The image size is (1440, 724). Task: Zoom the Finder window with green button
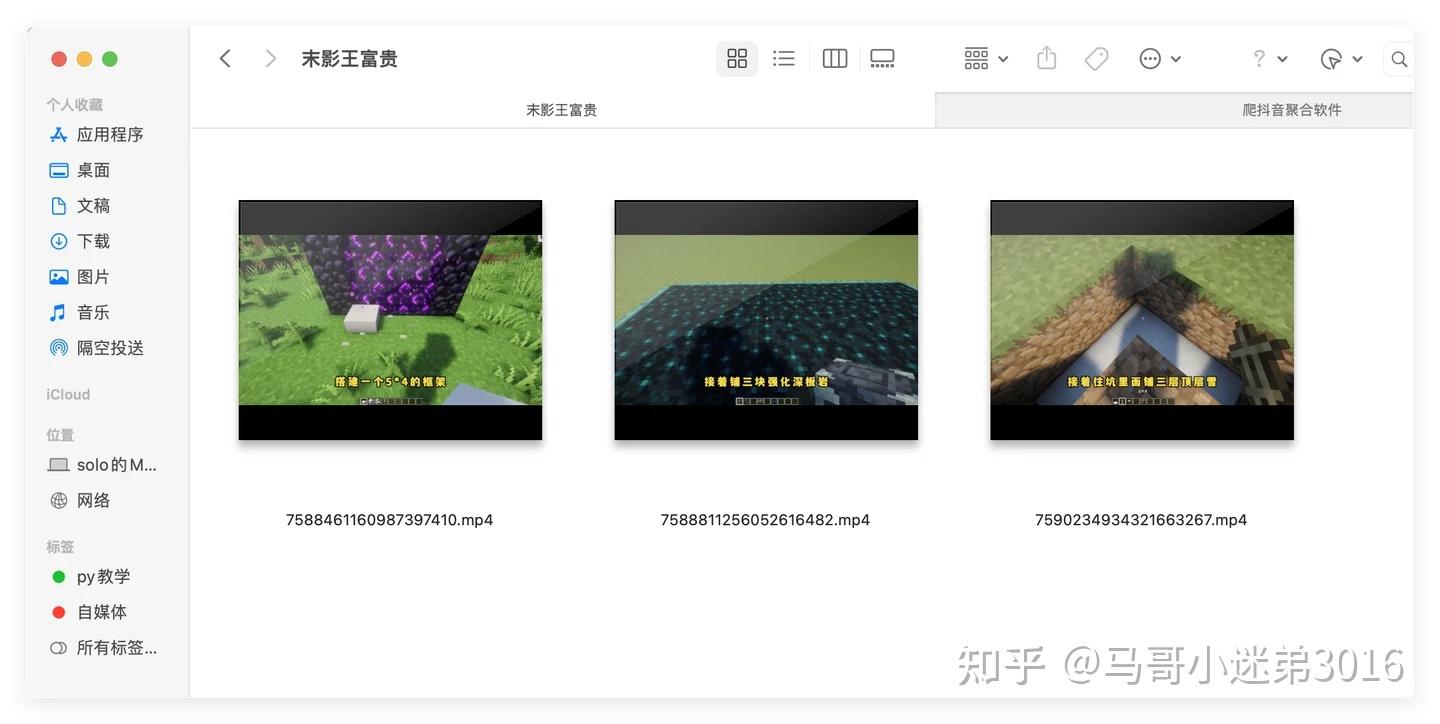(x=110, y=59)
